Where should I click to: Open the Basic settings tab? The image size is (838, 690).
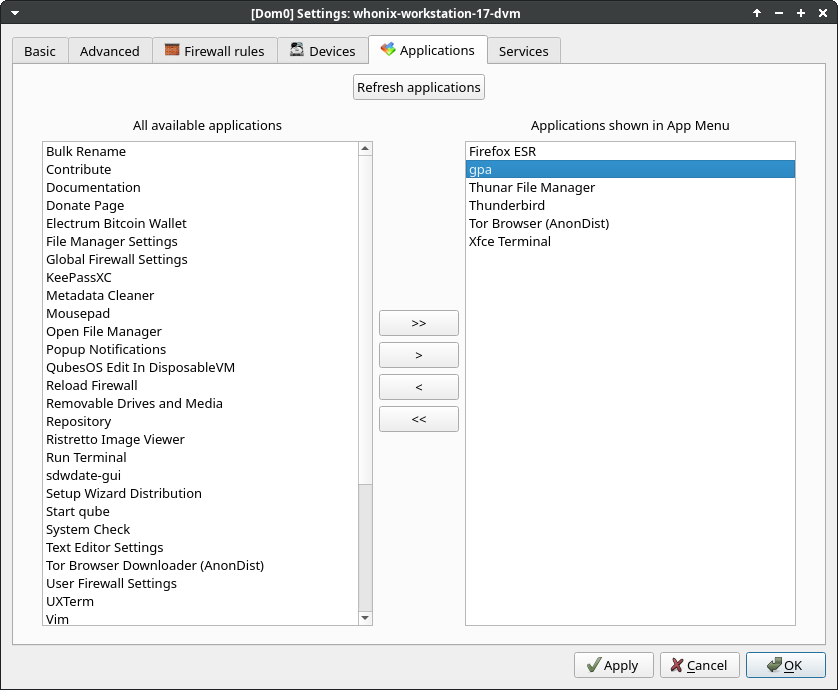pos(40,51)
